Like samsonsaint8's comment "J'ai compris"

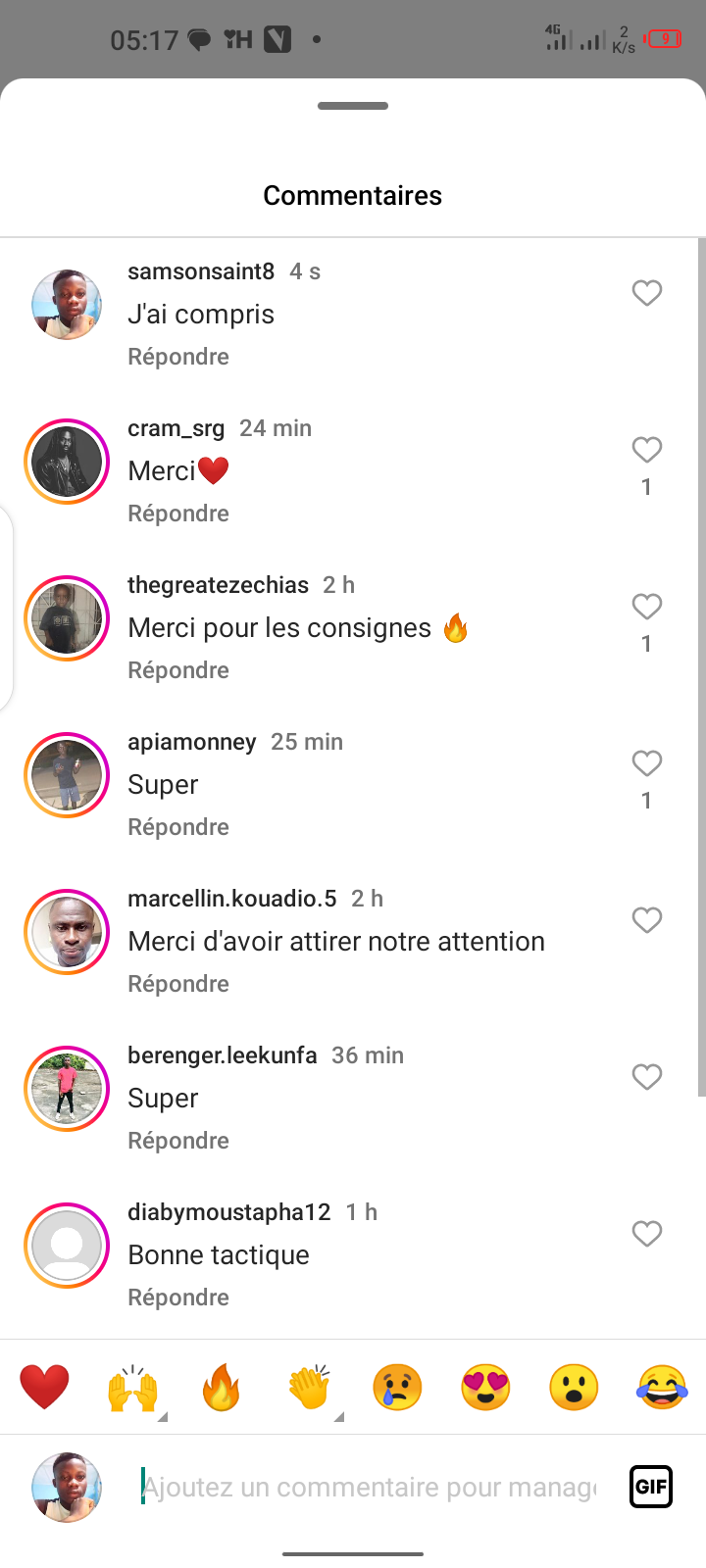click(x=646, y=293)
